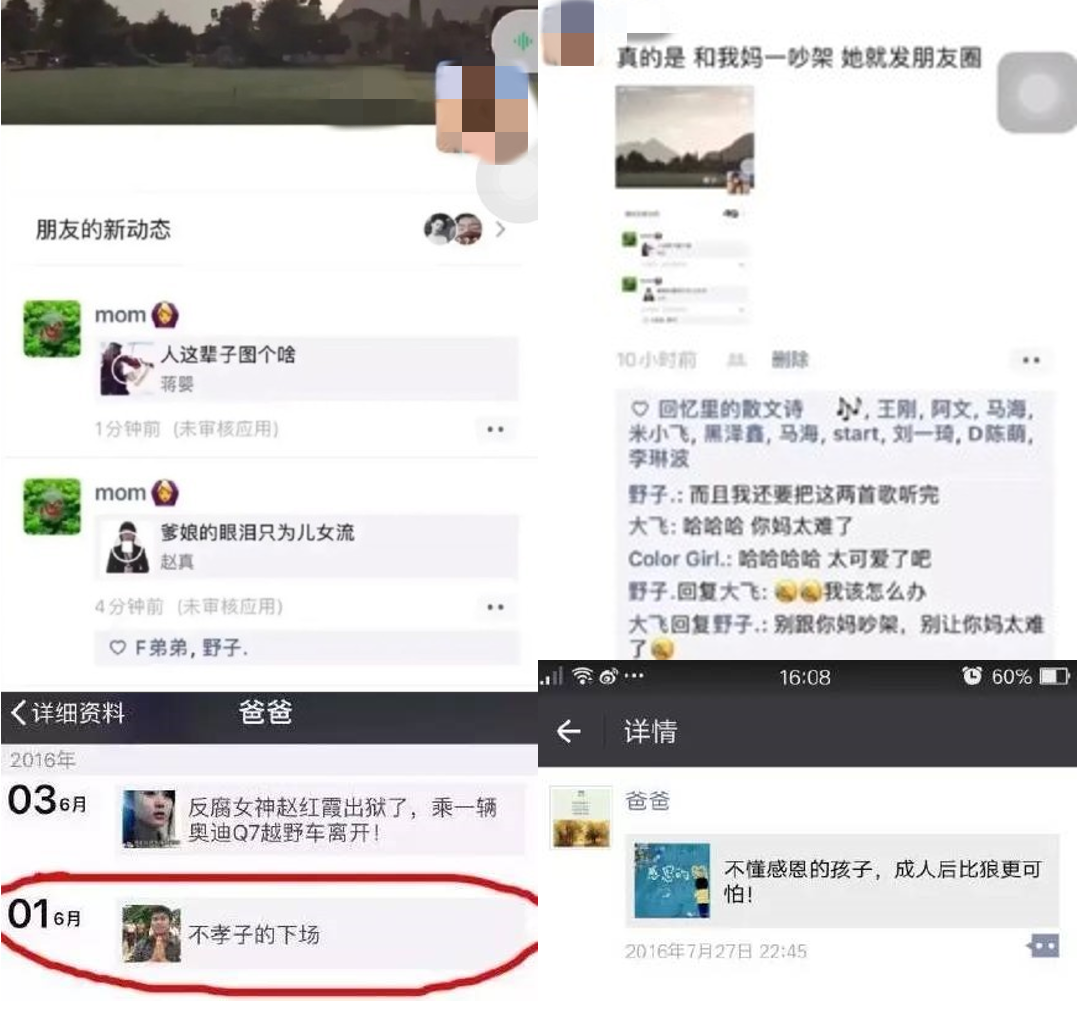This screenshot has height=1009, width=1077.
Task: Delete the post via 删除
Action: pyautogui.click(x=790, y=359)
